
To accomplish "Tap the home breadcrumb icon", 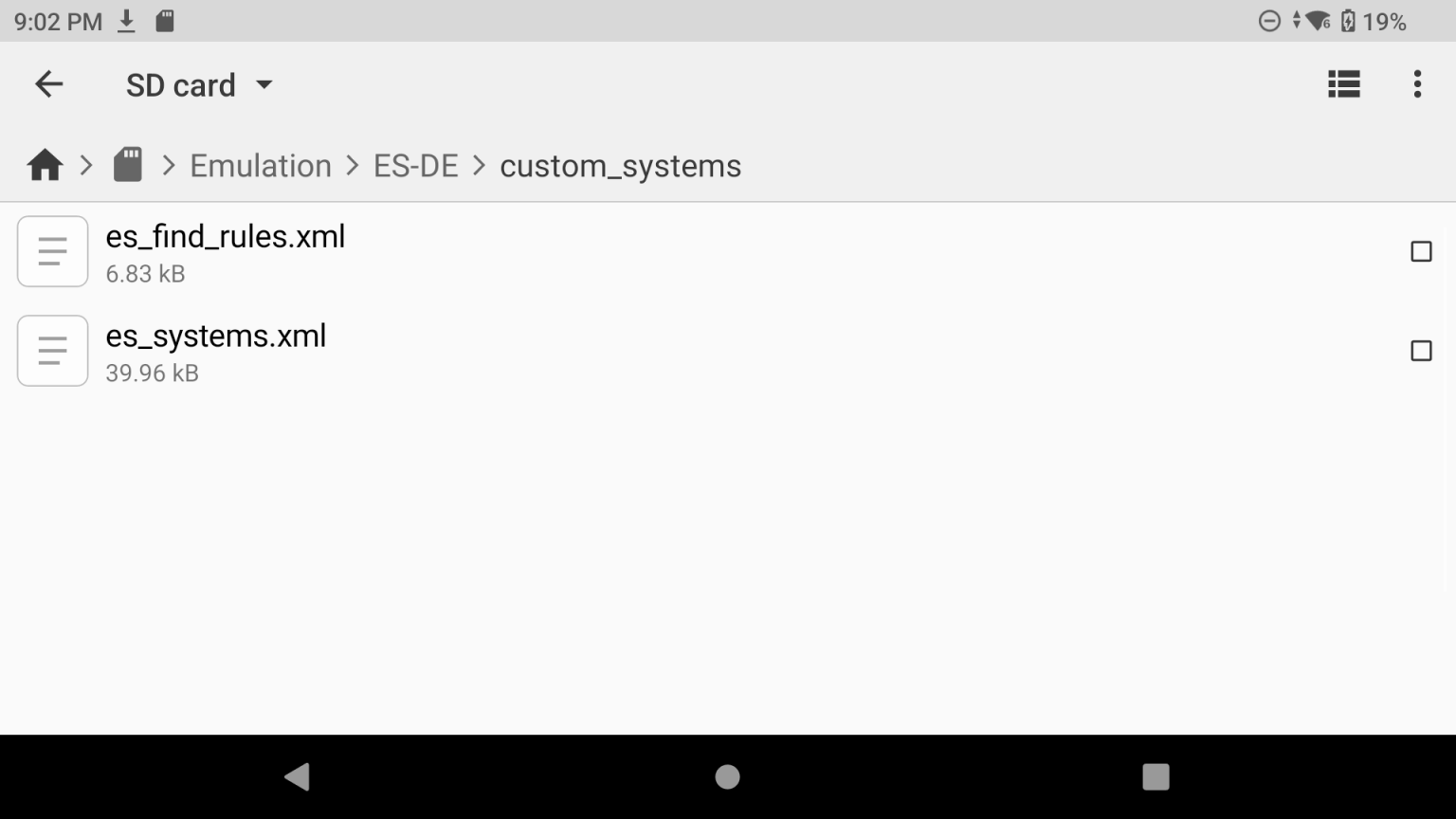I will (x=44, y=164).
